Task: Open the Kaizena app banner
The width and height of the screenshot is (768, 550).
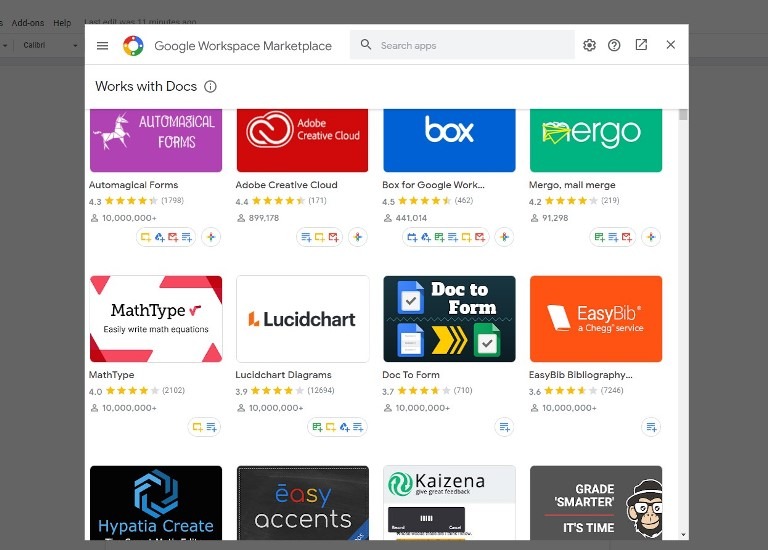Action: [449, 502]
